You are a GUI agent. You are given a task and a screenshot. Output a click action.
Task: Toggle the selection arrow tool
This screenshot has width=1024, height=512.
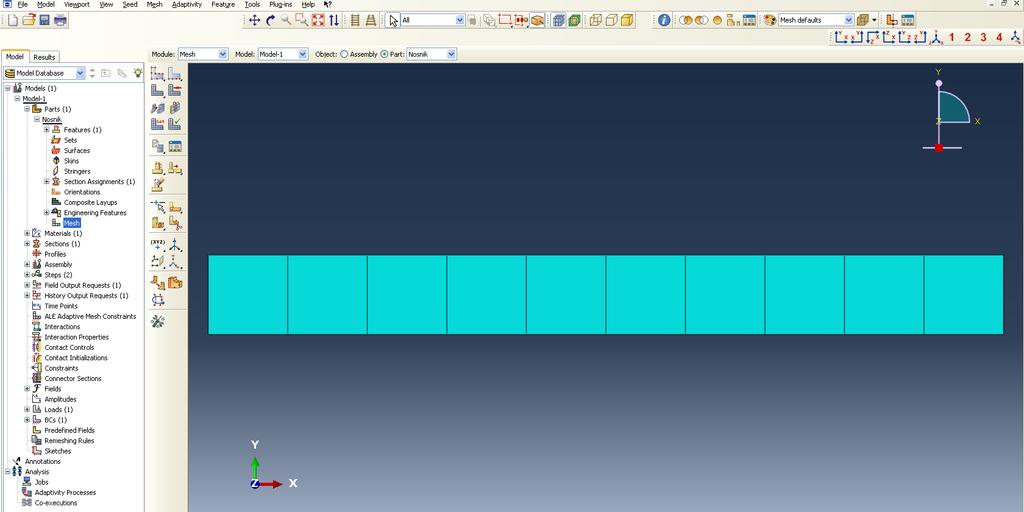coord(392,20)
